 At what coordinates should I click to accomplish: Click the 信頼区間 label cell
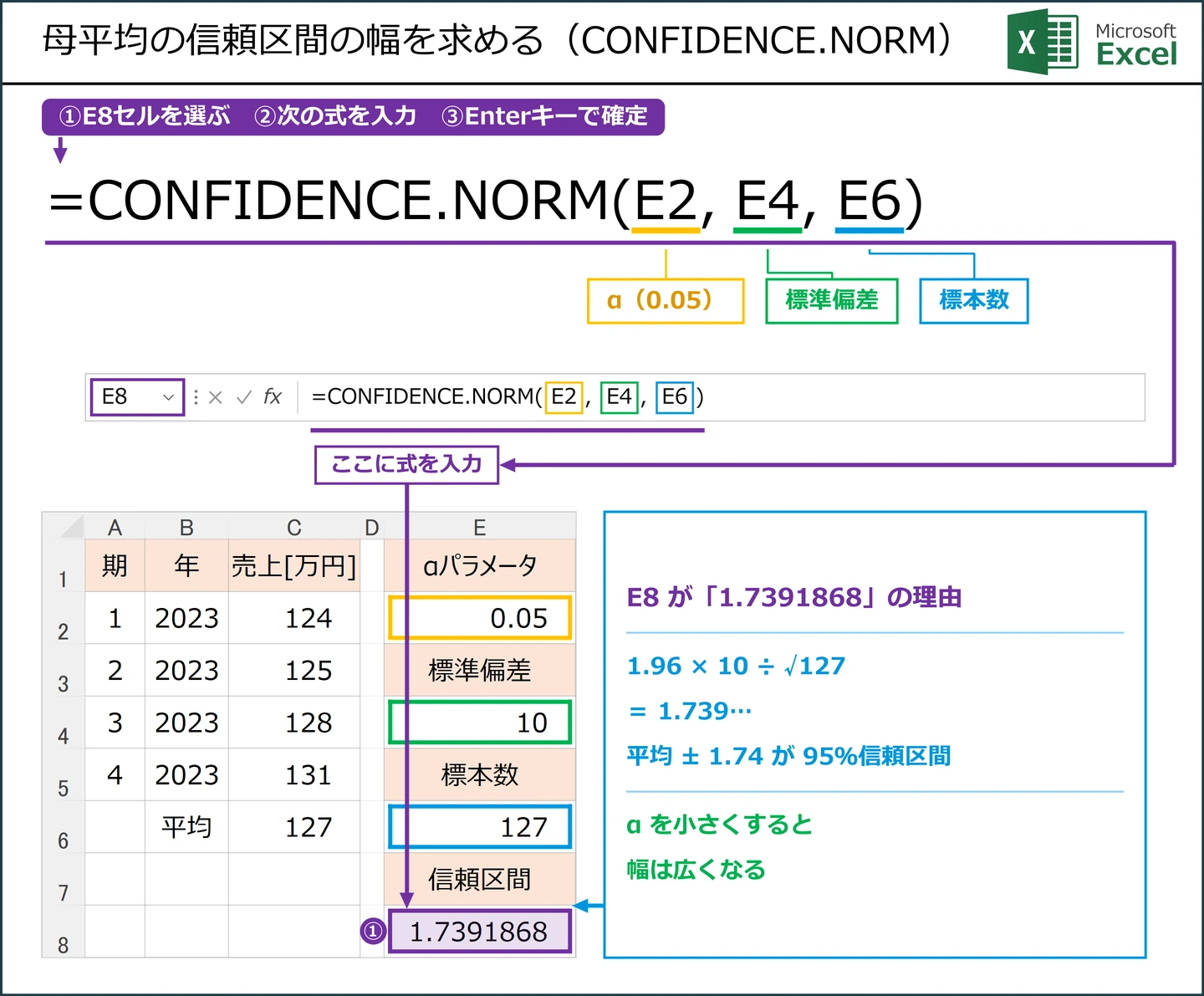click(480, 879)
